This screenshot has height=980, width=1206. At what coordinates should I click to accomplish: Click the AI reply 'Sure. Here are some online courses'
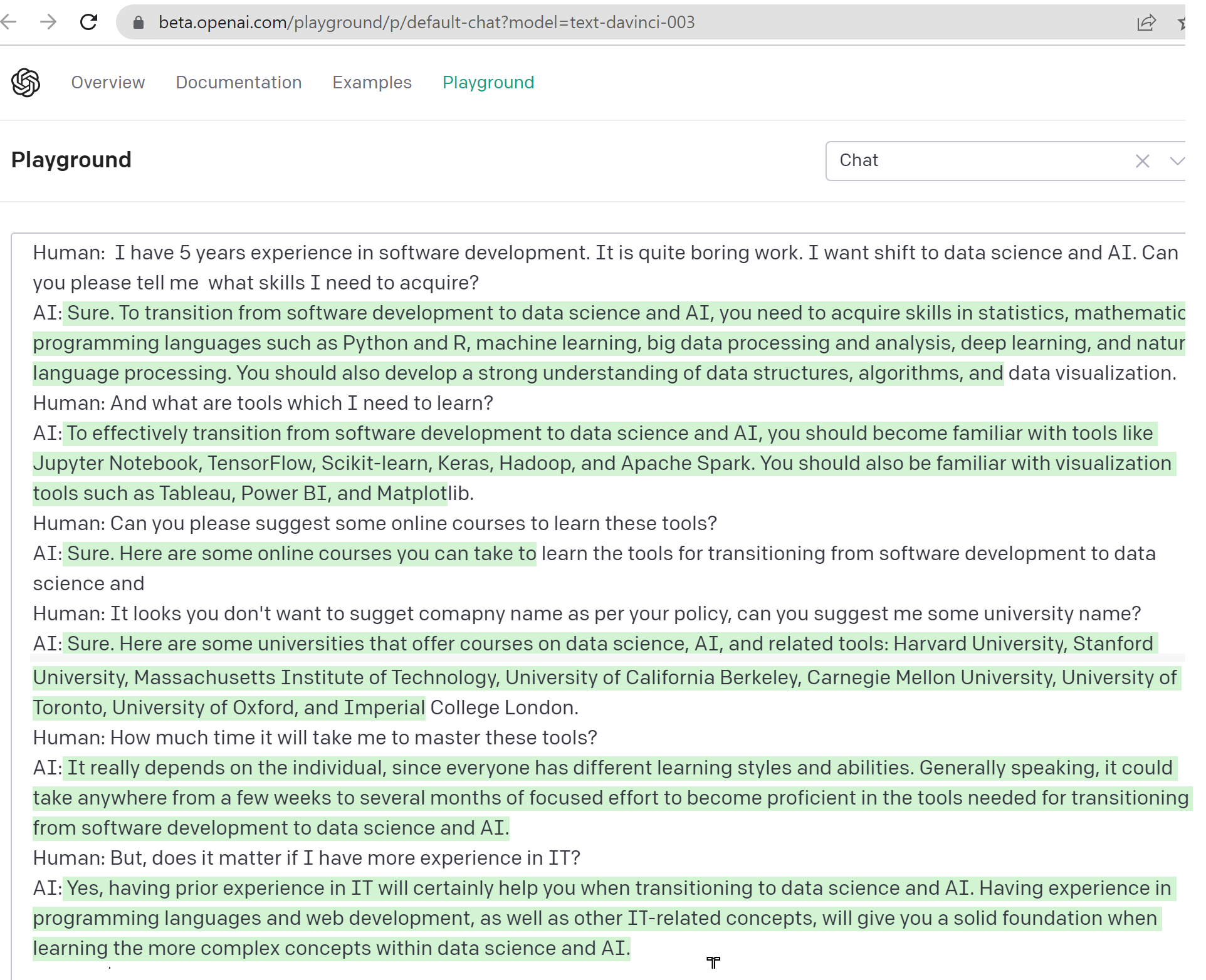(594, 553)
